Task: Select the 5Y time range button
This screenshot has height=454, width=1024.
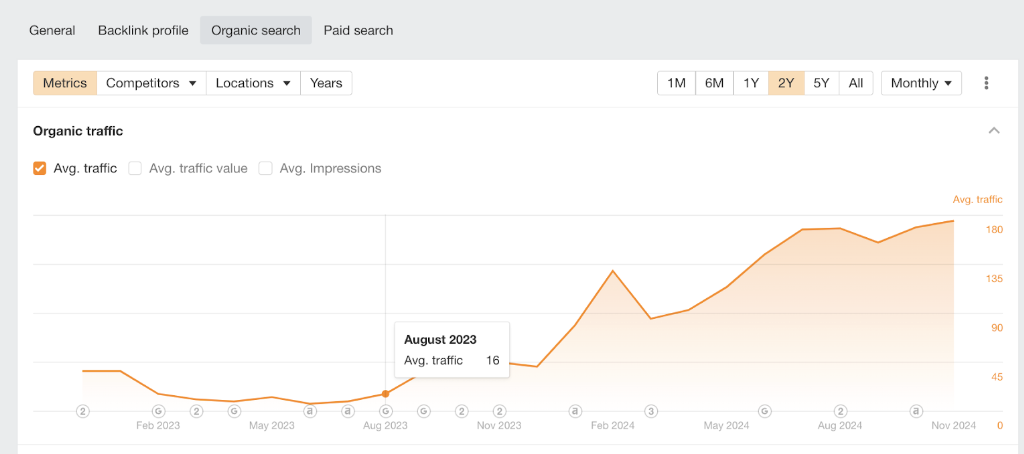Action: tap(821, 83)
